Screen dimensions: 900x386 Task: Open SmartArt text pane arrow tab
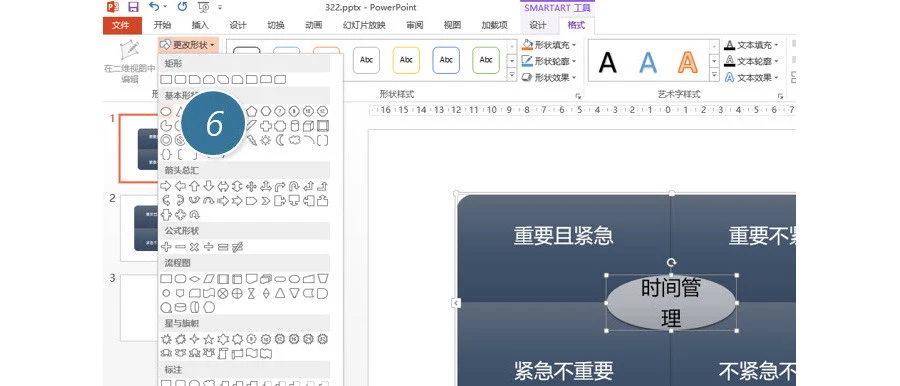(456, 303)
